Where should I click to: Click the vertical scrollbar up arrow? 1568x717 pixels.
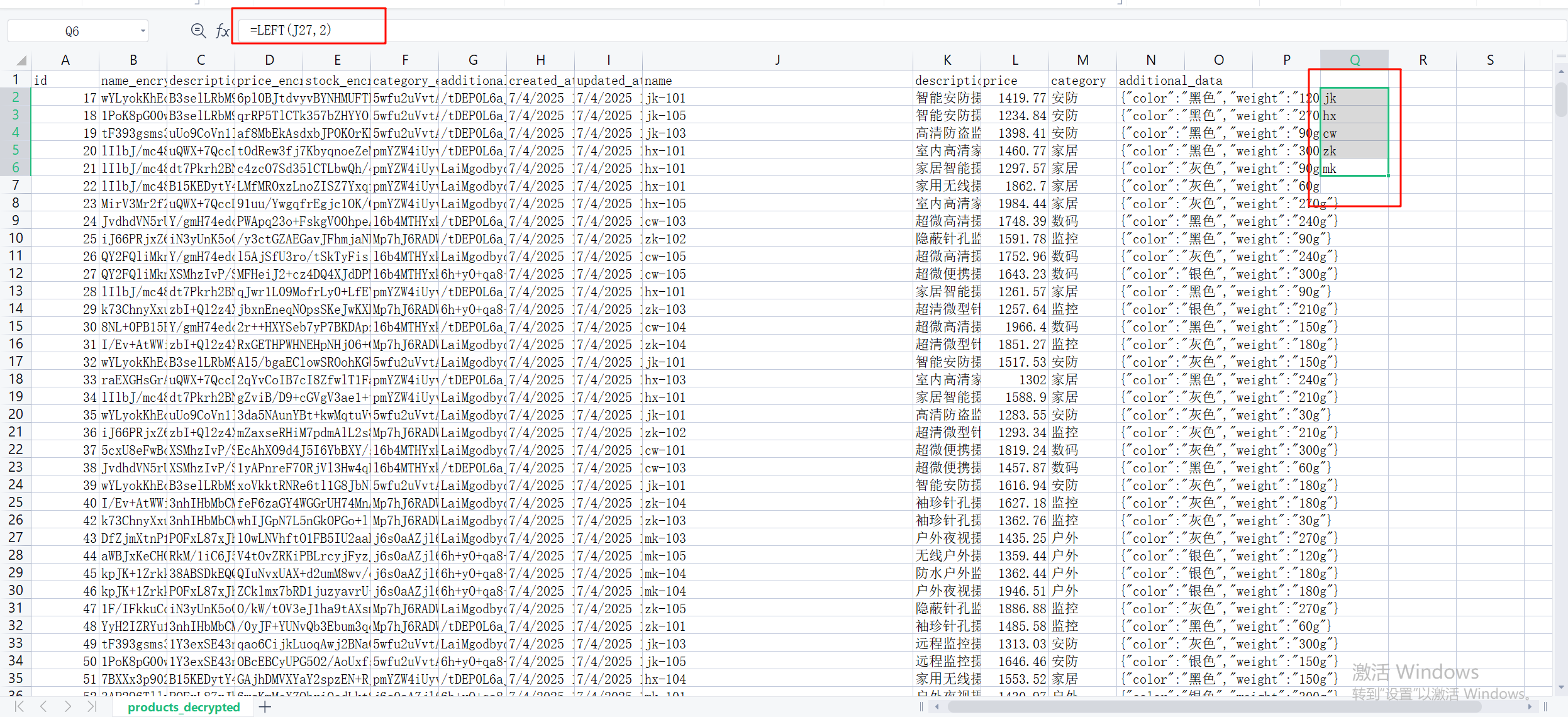(1561, 72)
